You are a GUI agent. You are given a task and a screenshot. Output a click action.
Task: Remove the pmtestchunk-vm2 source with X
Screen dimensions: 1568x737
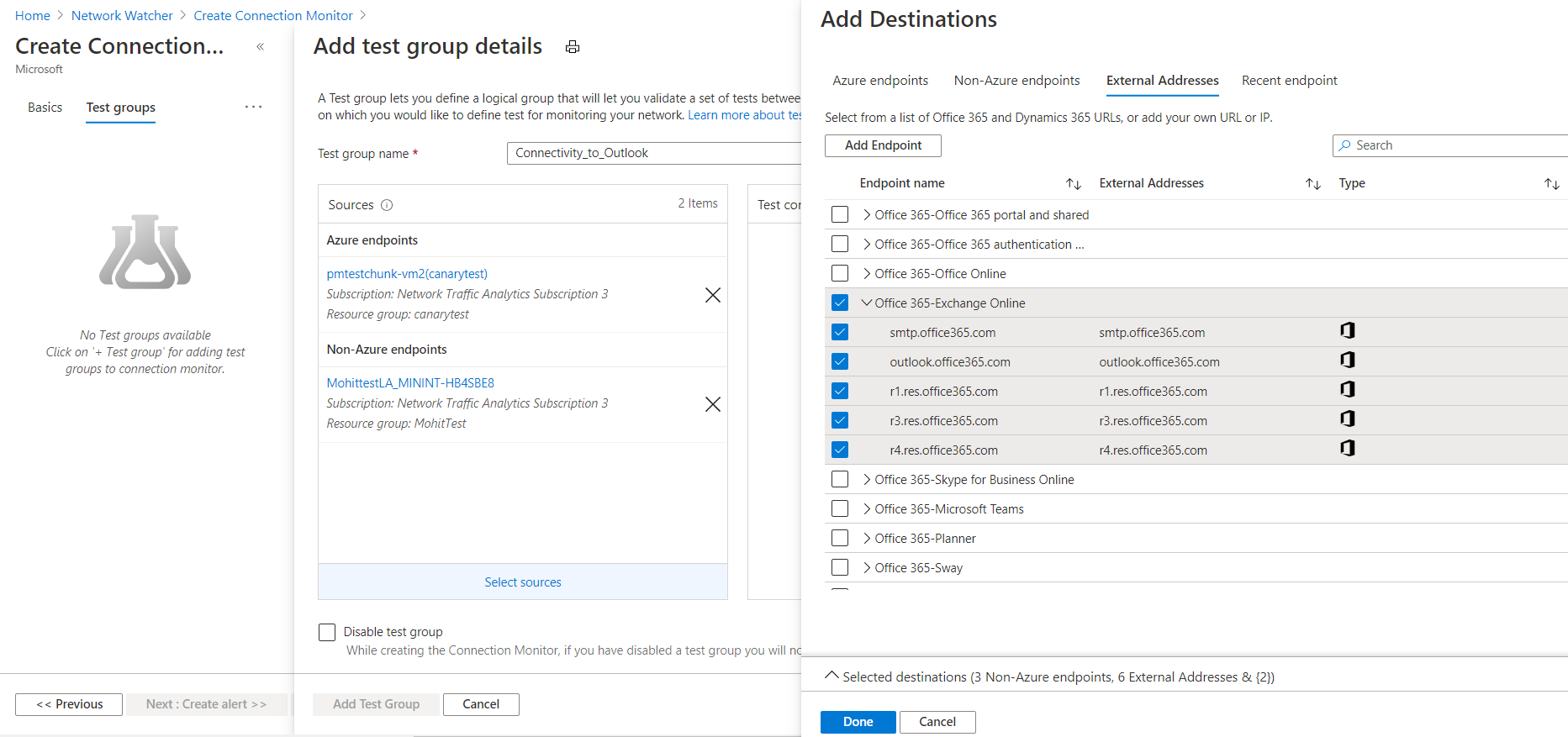(712, 295)
